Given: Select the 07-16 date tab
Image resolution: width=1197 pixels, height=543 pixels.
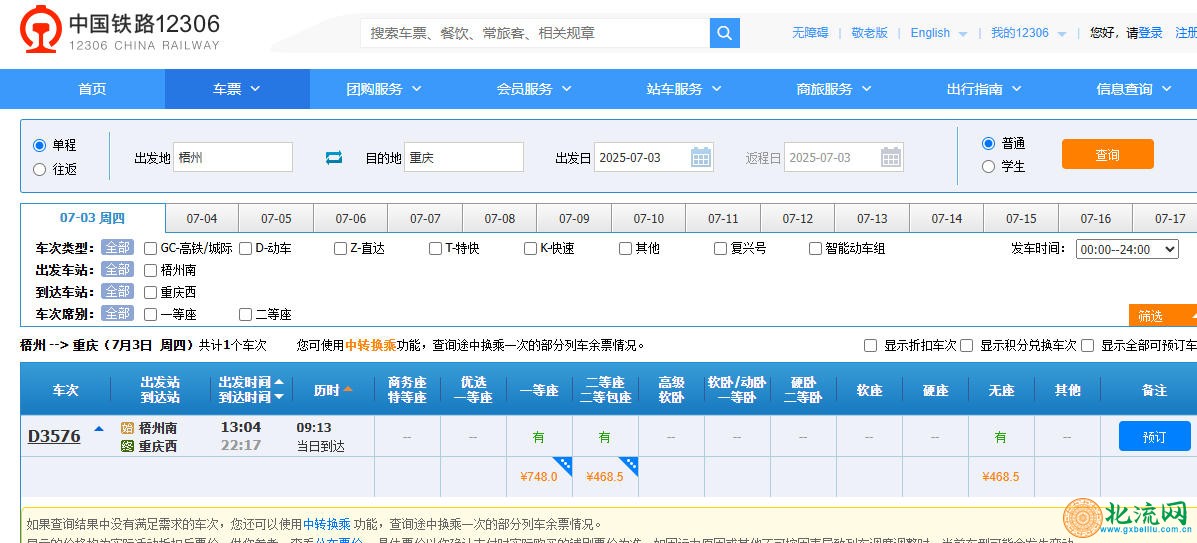Looking at the screenshot, I should 1095,219.
